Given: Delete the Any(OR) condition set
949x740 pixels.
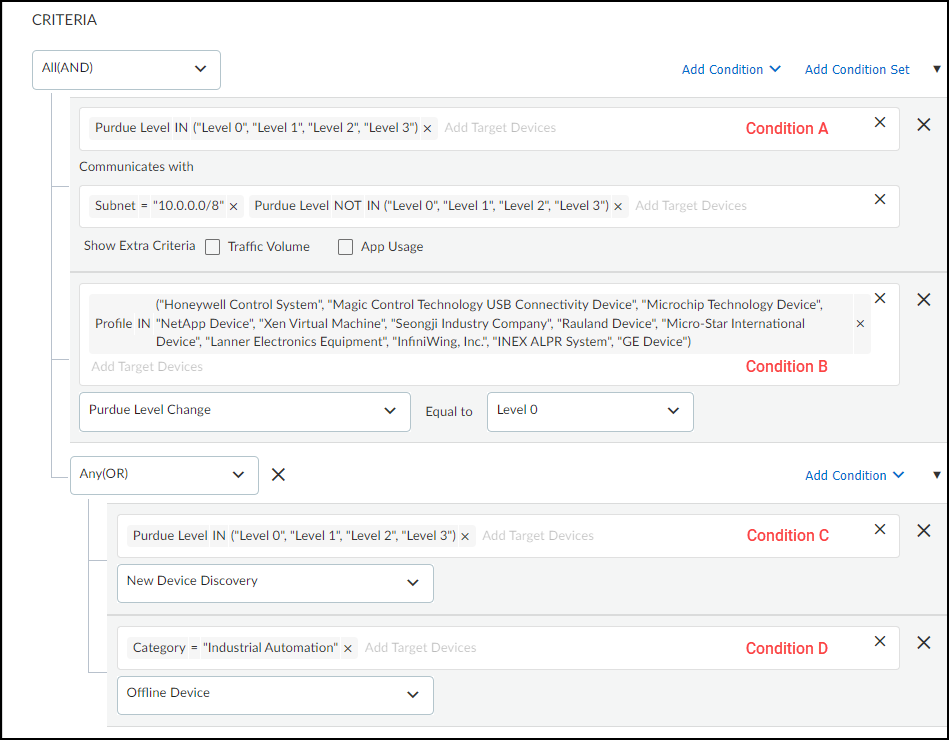Looking at the screenshot, I should (x=279, y=475).
